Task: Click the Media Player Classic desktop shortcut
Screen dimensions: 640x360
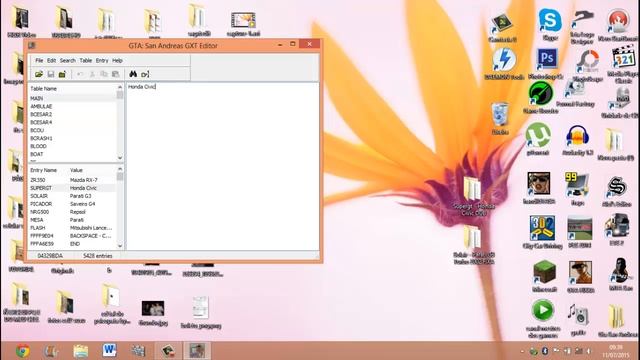Action: click(x=622, y=64)
